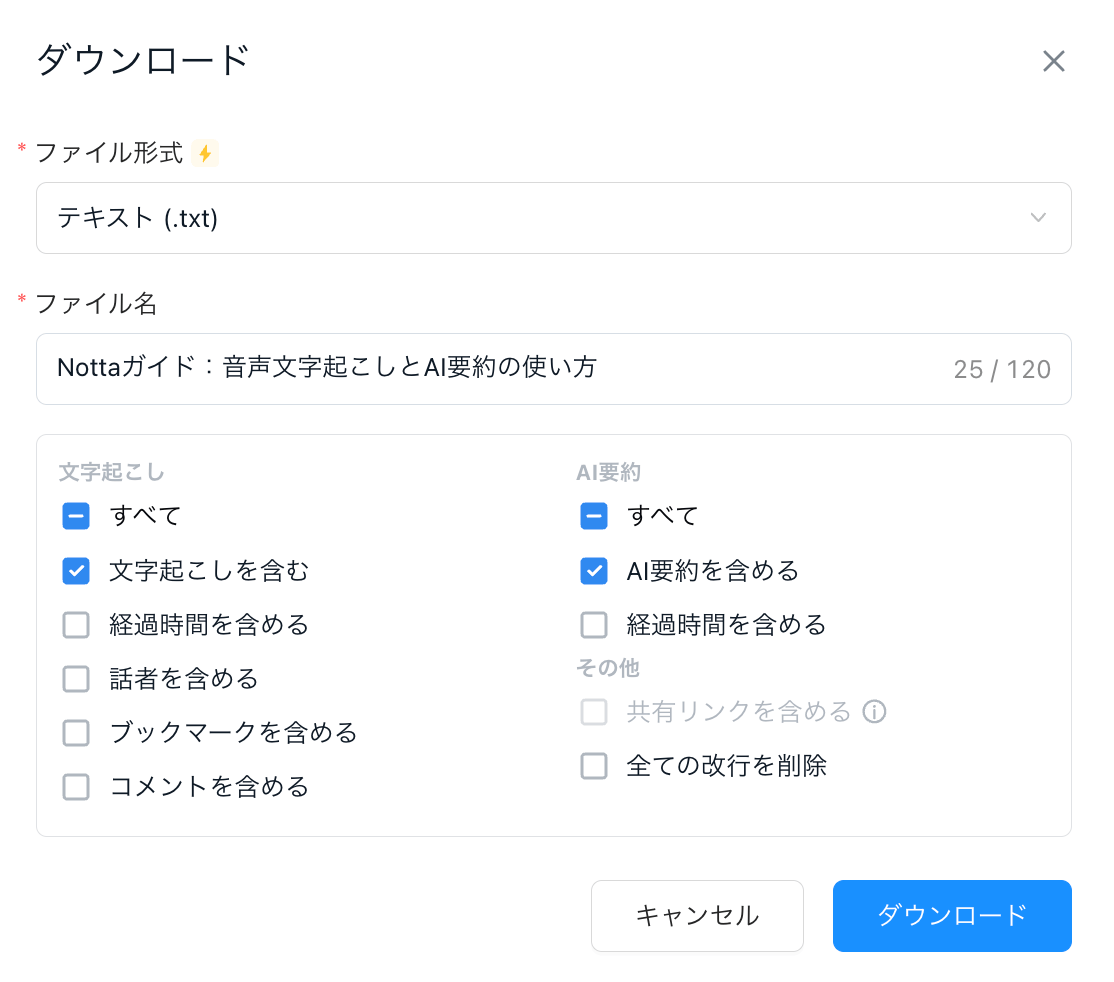The height and width of the screenshot is (982, 1114).
Task: Click the 文字起こし section heading
Action: pos(112,472)
